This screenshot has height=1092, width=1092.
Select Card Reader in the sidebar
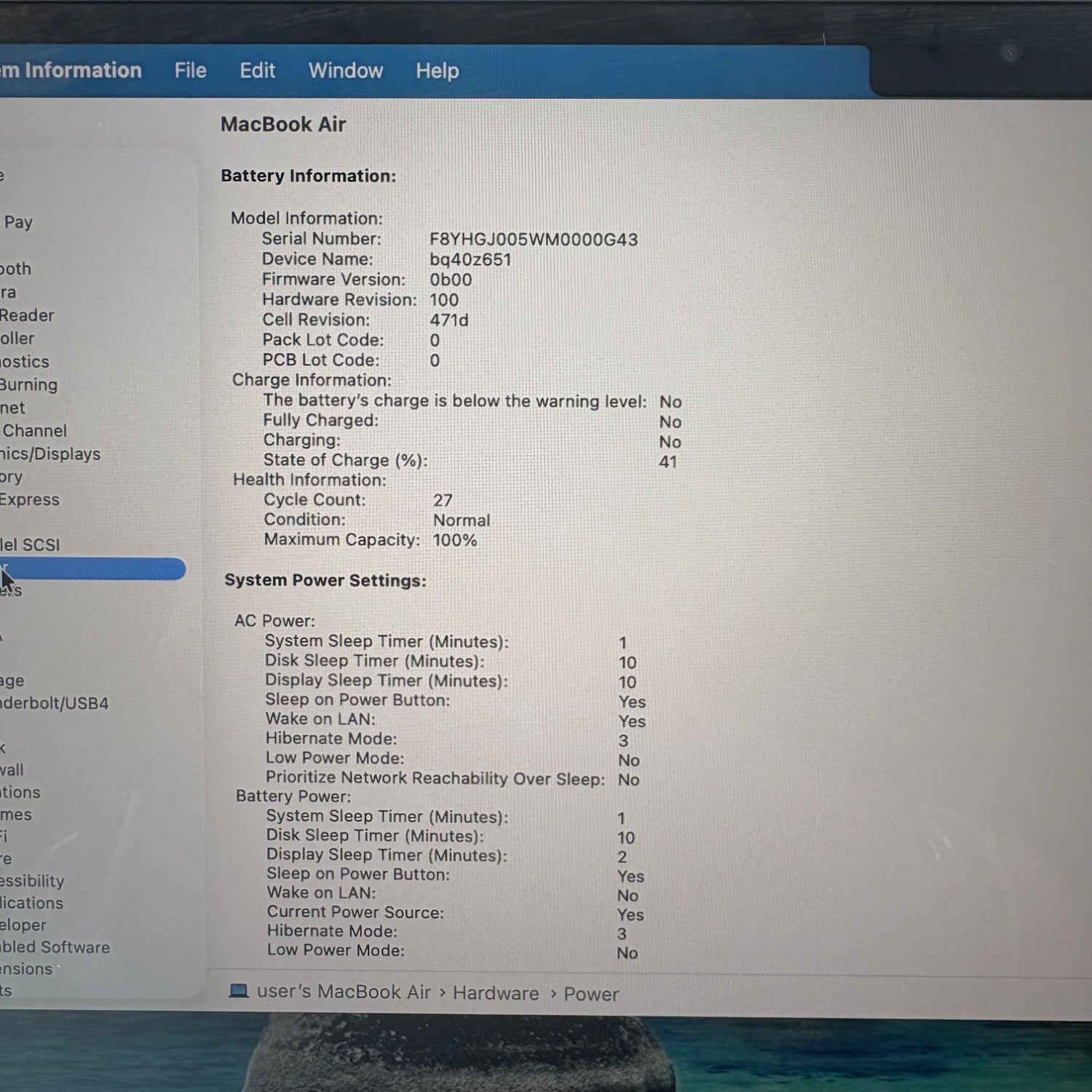[x=27, y=315]
